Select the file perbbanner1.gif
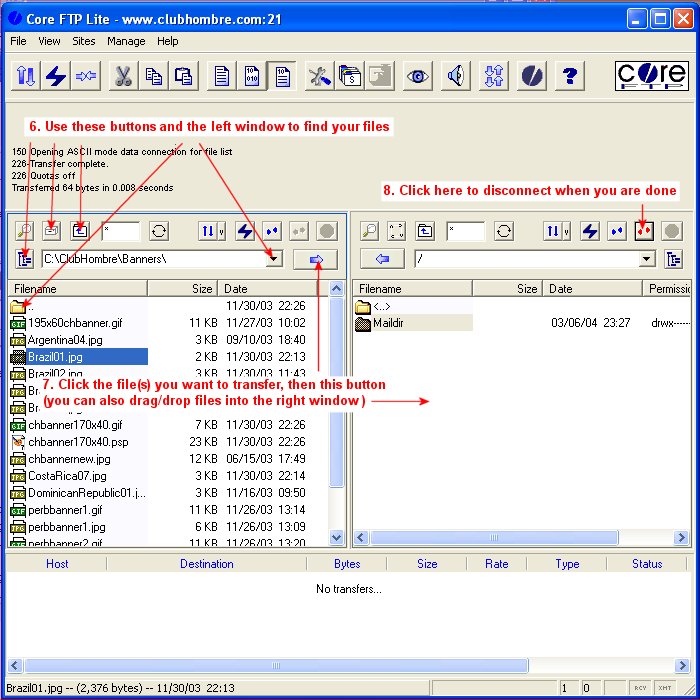Screen dimensions: 700x700 click(65, 510)
